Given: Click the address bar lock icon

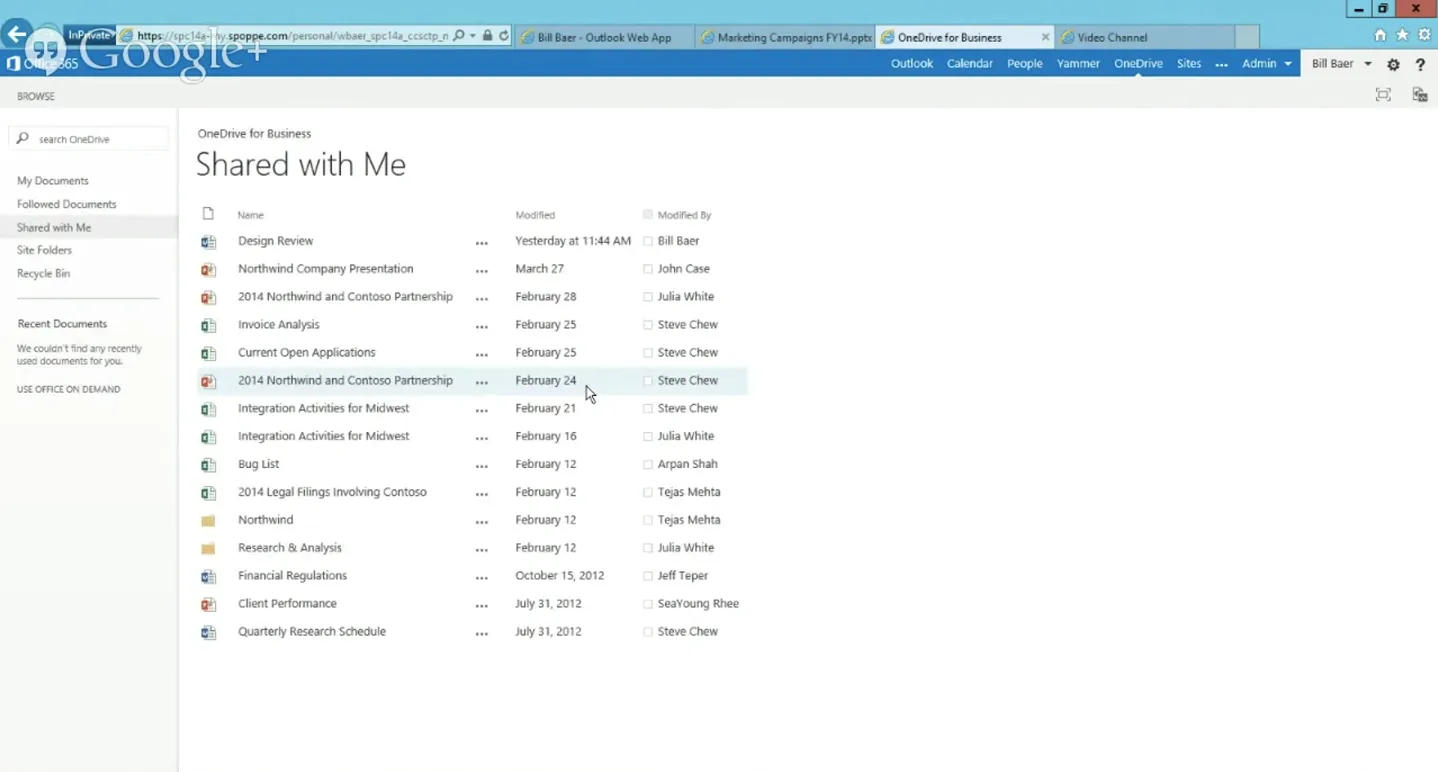Looking at the screenshot, I should click(x=487, y=36).
